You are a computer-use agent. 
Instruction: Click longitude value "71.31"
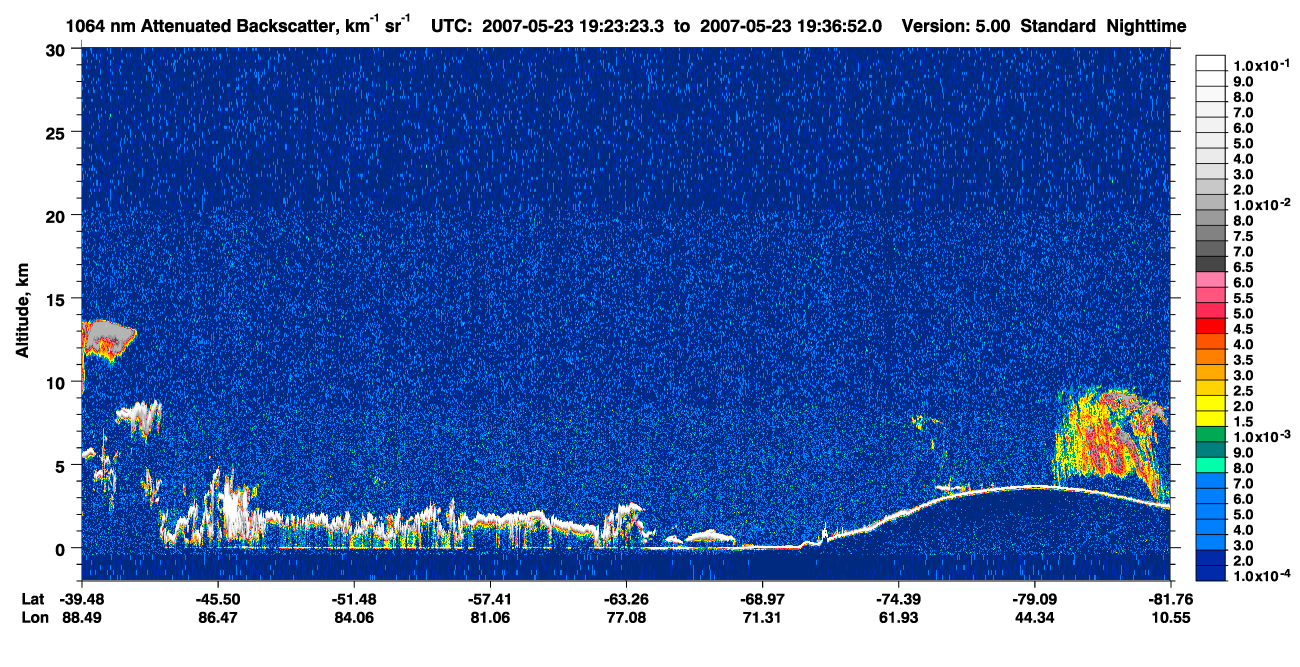coord(763,617)
